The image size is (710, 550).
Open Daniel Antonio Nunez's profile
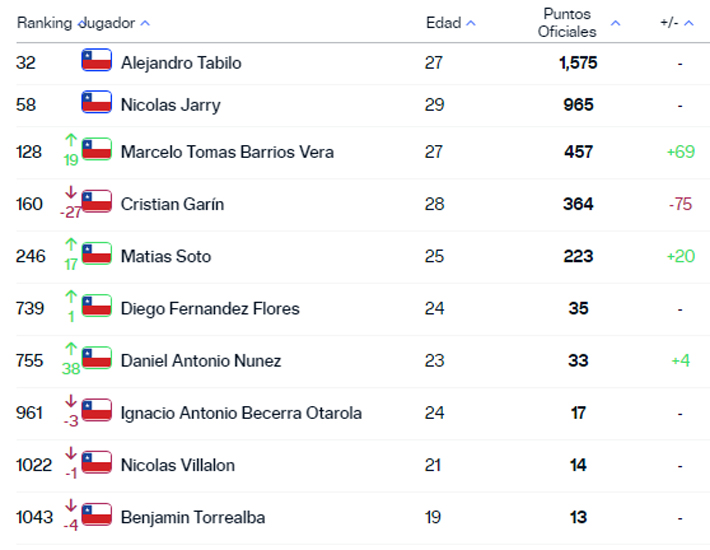point(201,361)
